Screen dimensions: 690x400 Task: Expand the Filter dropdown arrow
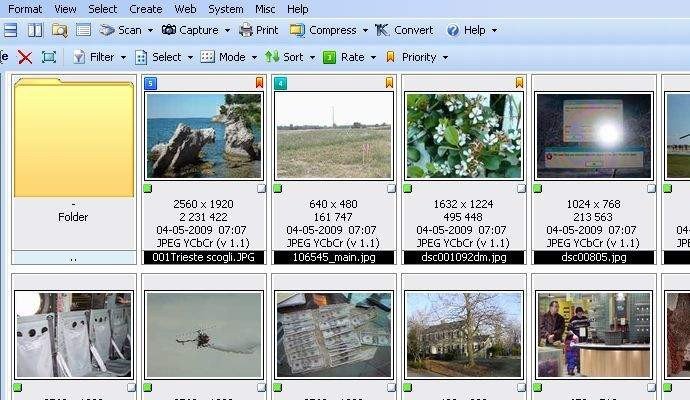pos(123,58)
